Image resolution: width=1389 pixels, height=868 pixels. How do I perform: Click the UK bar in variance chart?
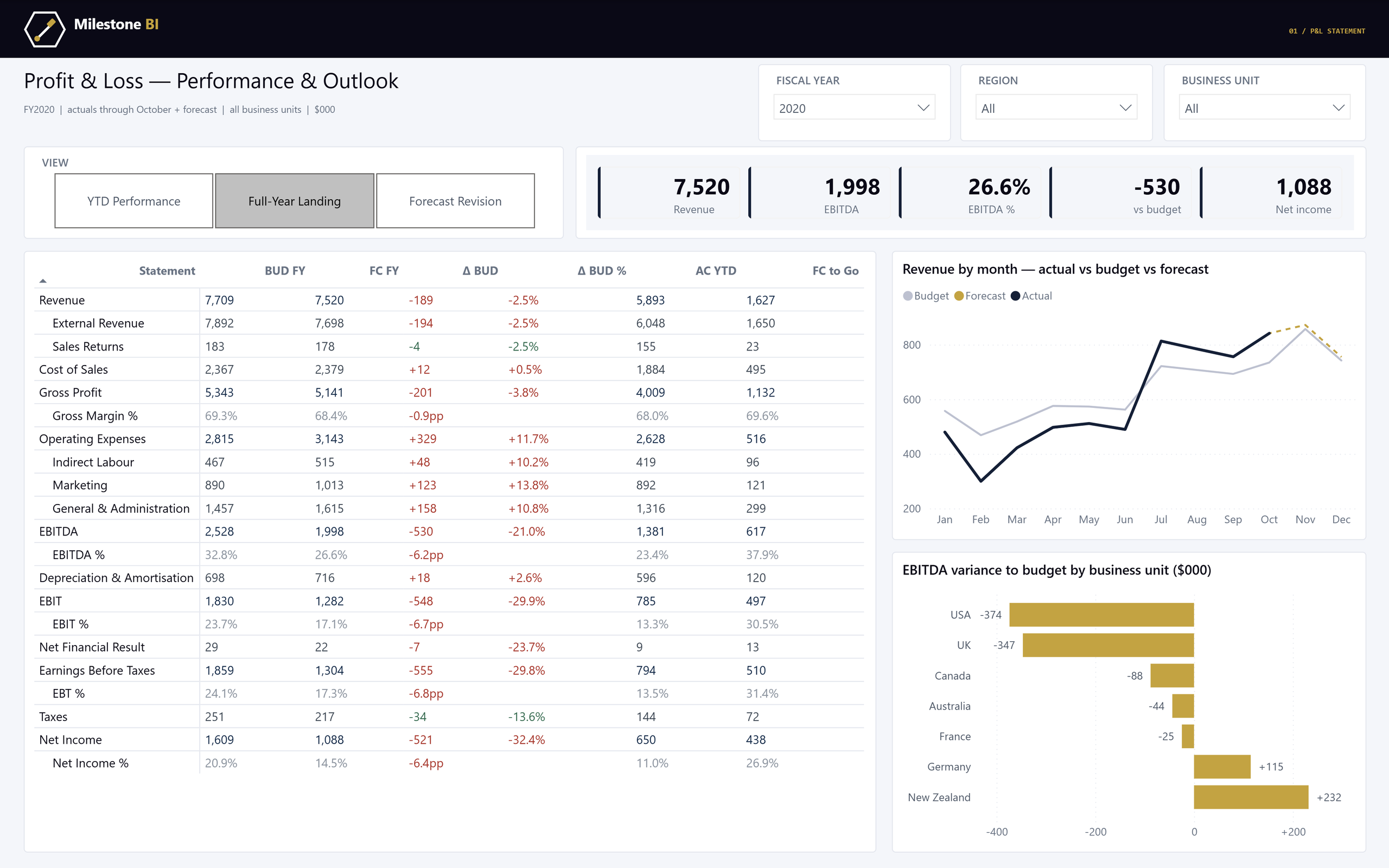(1108, 644)
